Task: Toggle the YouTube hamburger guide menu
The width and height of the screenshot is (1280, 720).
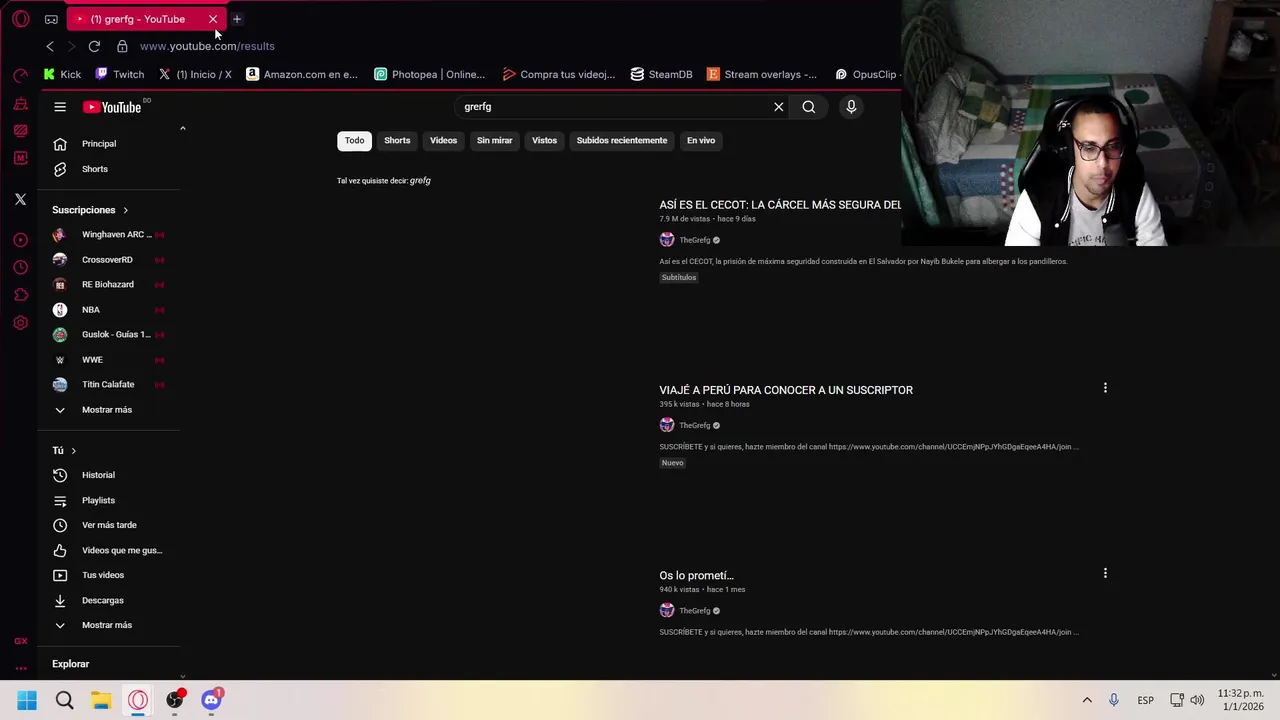Action: click(60, 107)
